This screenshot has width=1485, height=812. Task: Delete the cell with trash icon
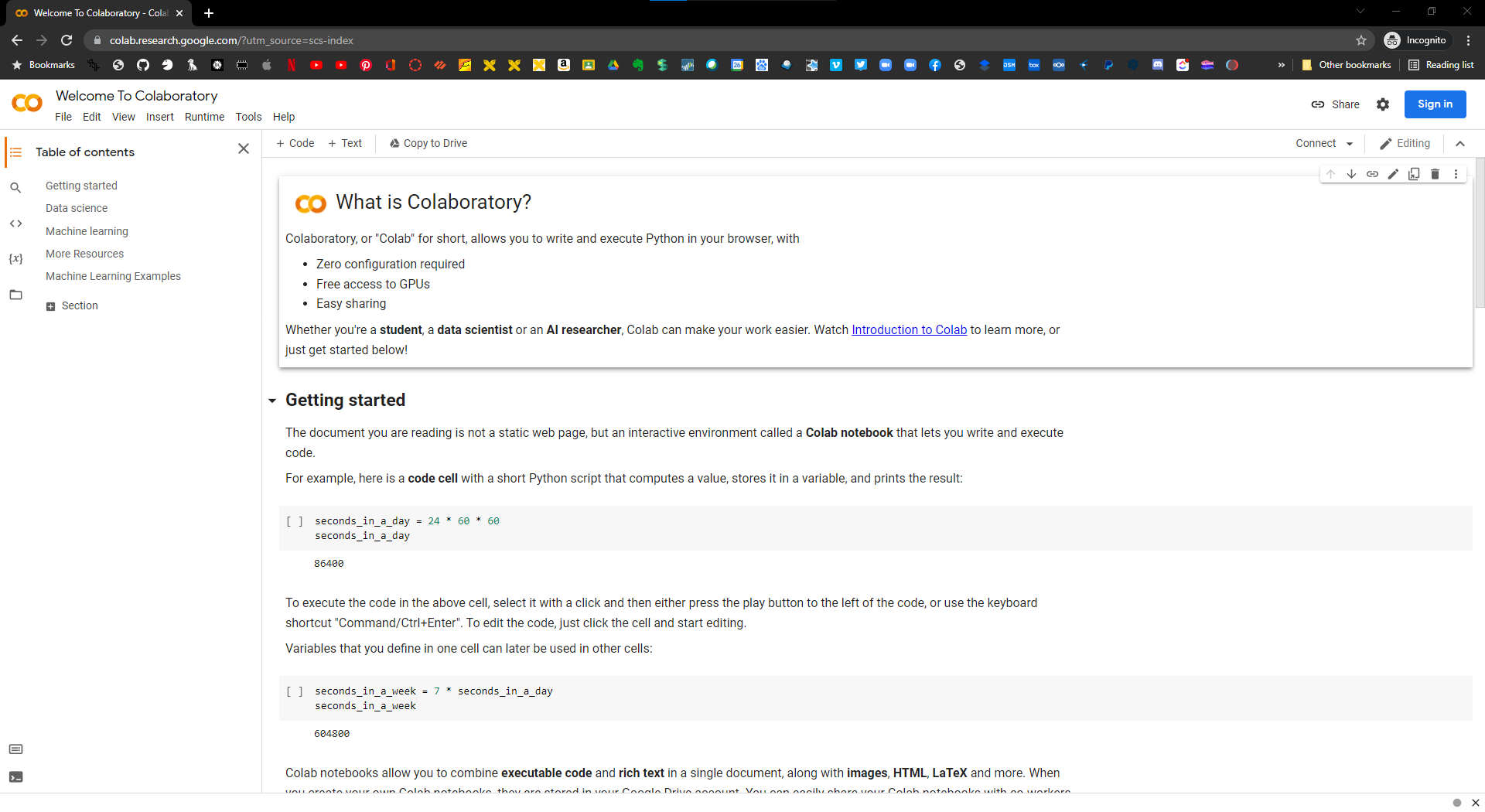click(1435, 174)
